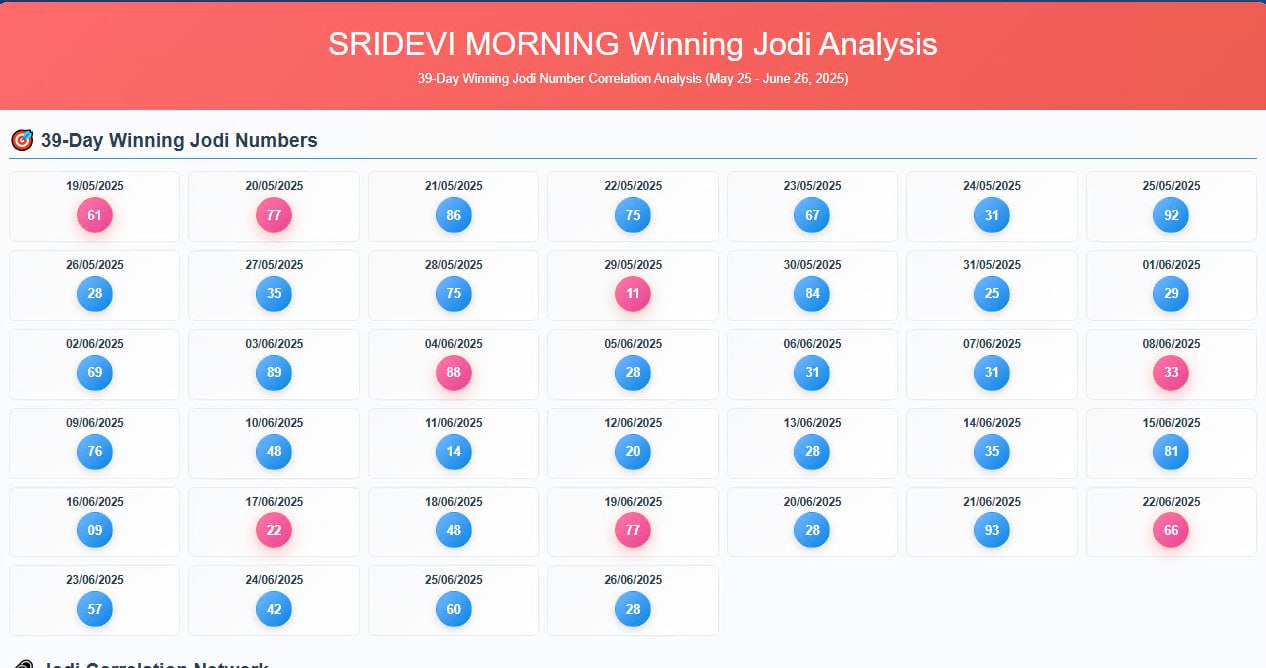Click the blue badge 11 on 29/05/2025
Image resolution: width=1266 pixels, height=668 pixels.
(632, 293)
